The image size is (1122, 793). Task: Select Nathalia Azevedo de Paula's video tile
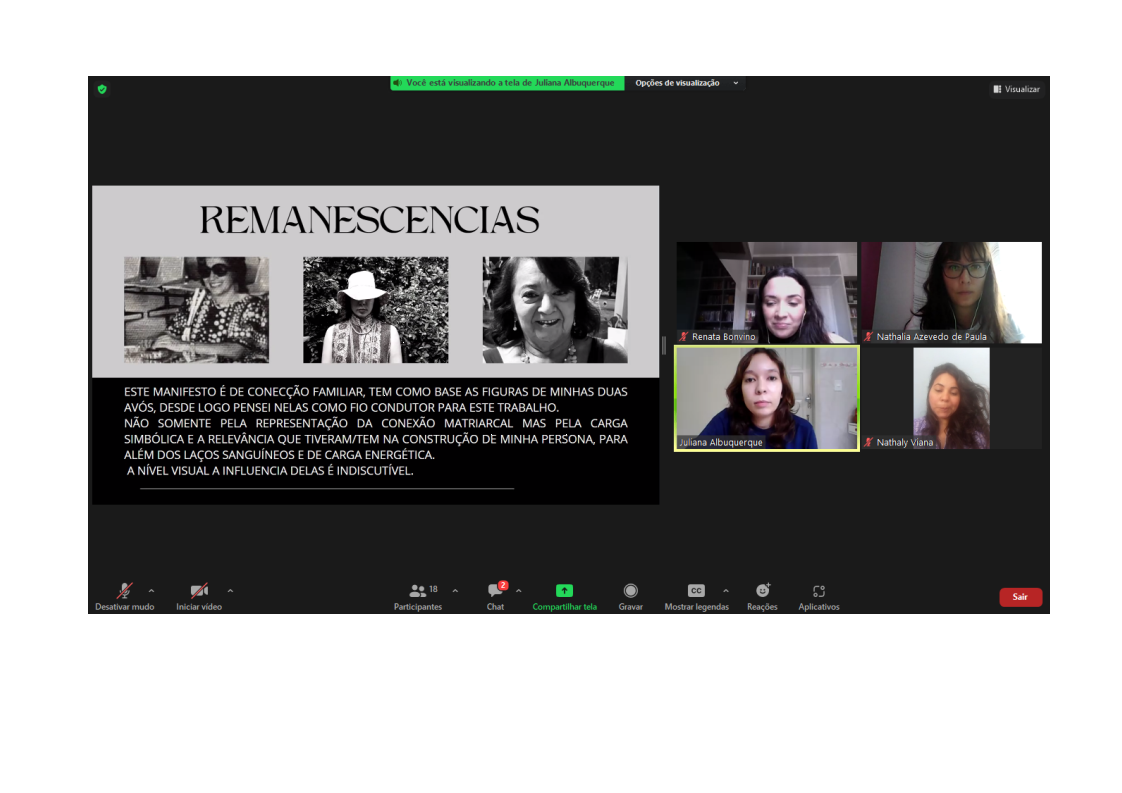[x=951, y=292]
